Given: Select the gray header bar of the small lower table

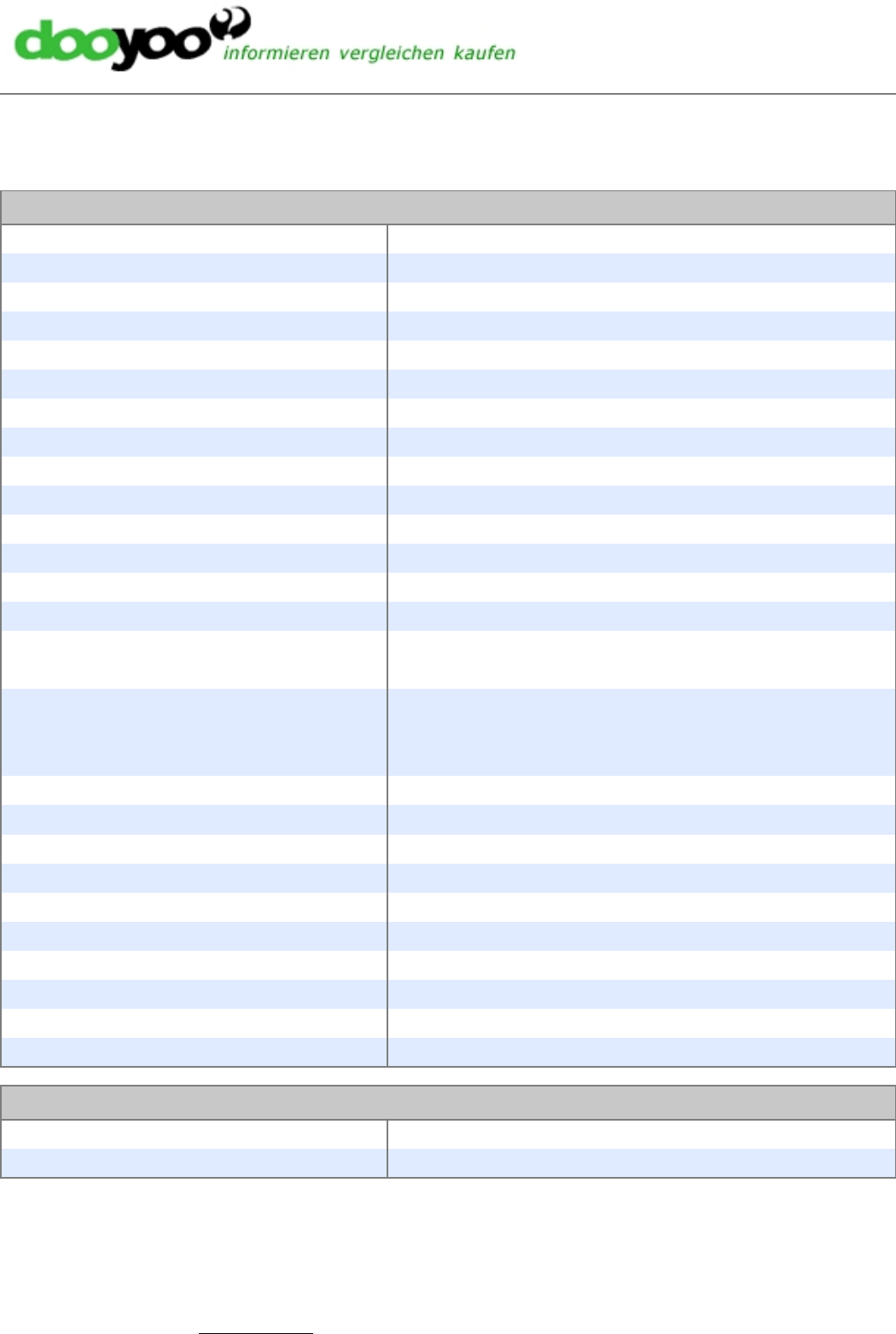Looking at the screenshot, I should coord(448,1103).
